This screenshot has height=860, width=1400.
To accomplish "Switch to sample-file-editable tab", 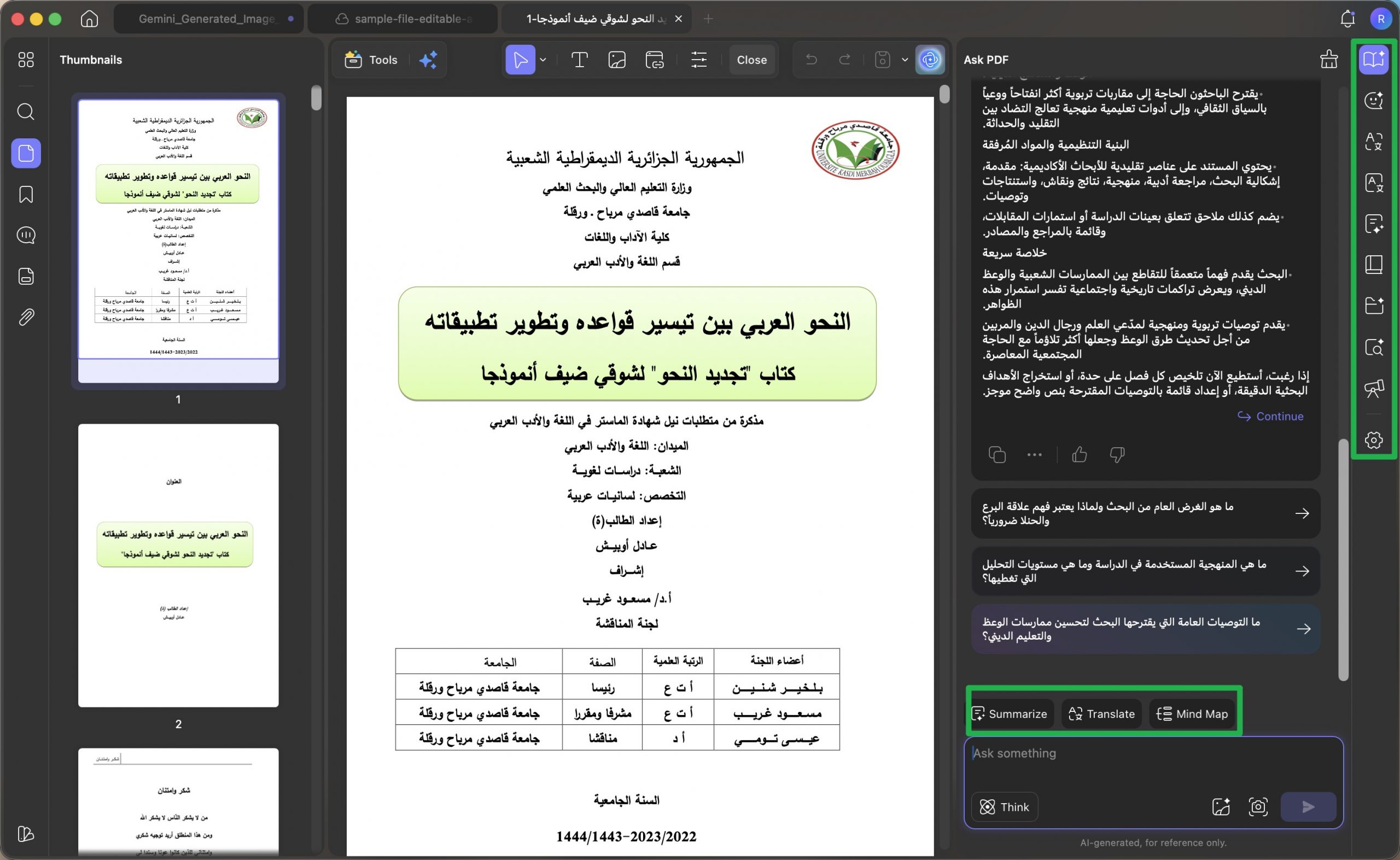I will [x=402, y=19].
